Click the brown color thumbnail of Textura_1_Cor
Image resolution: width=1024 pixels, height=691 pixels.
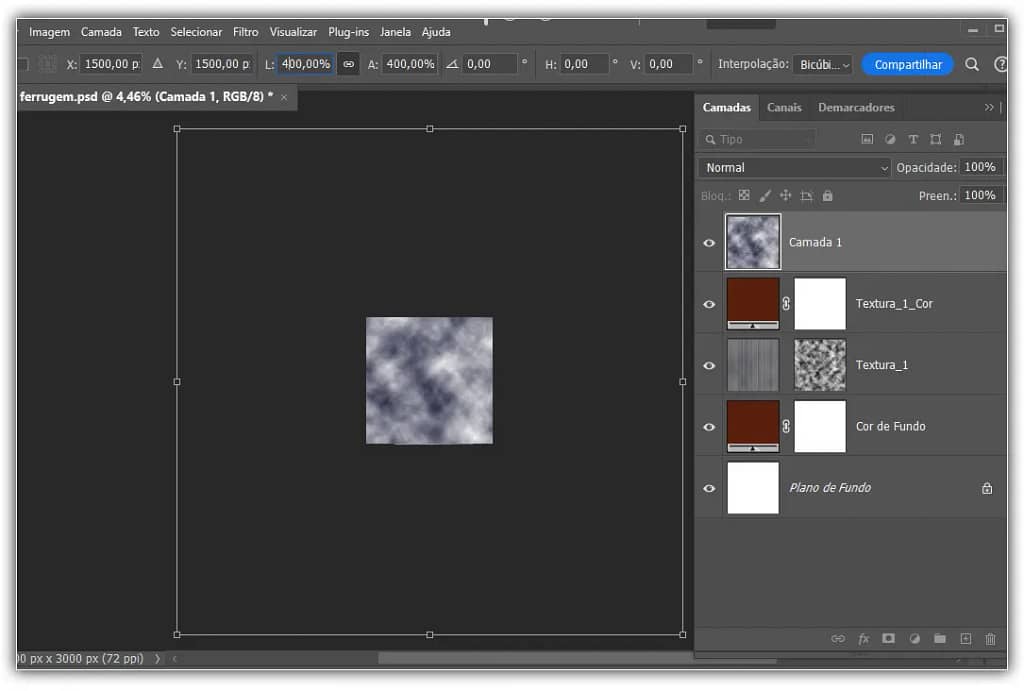753,304
